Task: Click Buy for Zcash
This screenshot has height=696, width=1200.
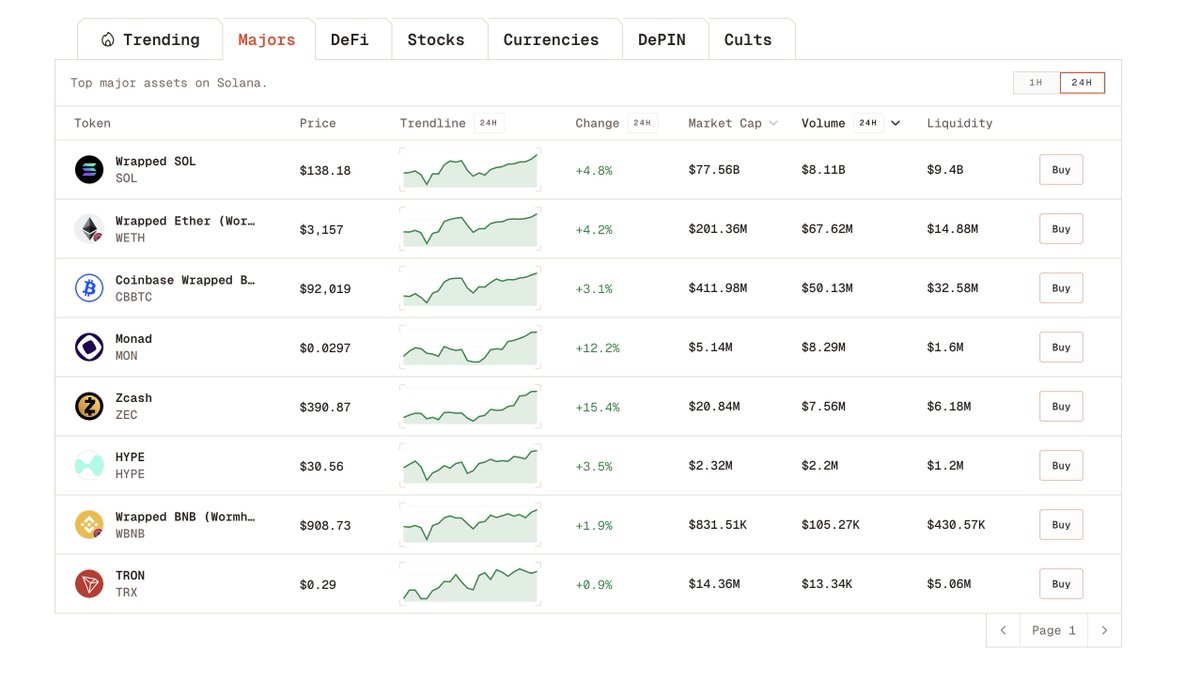Action: coord(1061,406)
